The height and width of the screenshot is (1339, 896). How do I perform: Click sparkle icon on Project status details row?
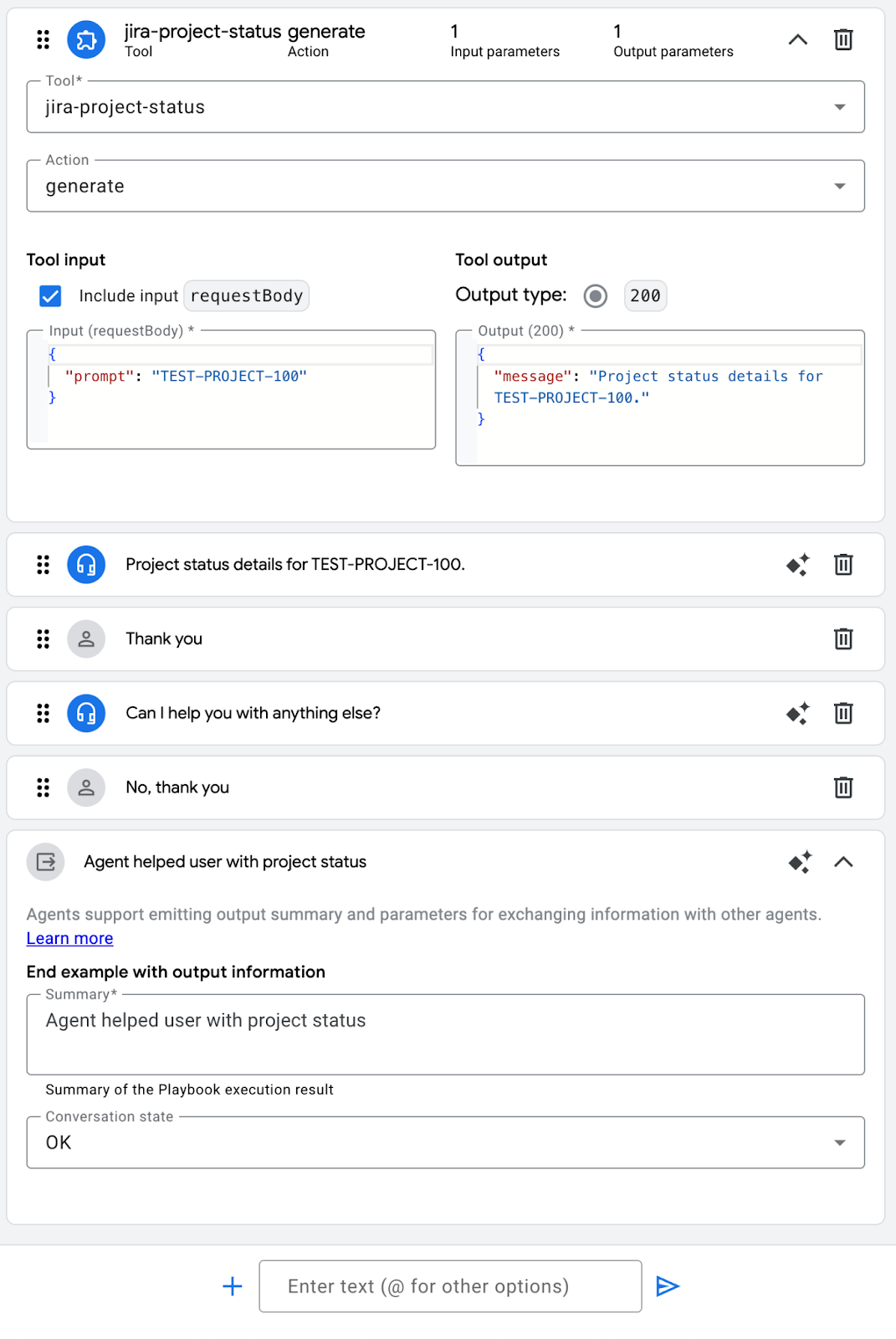coord(797,565)
